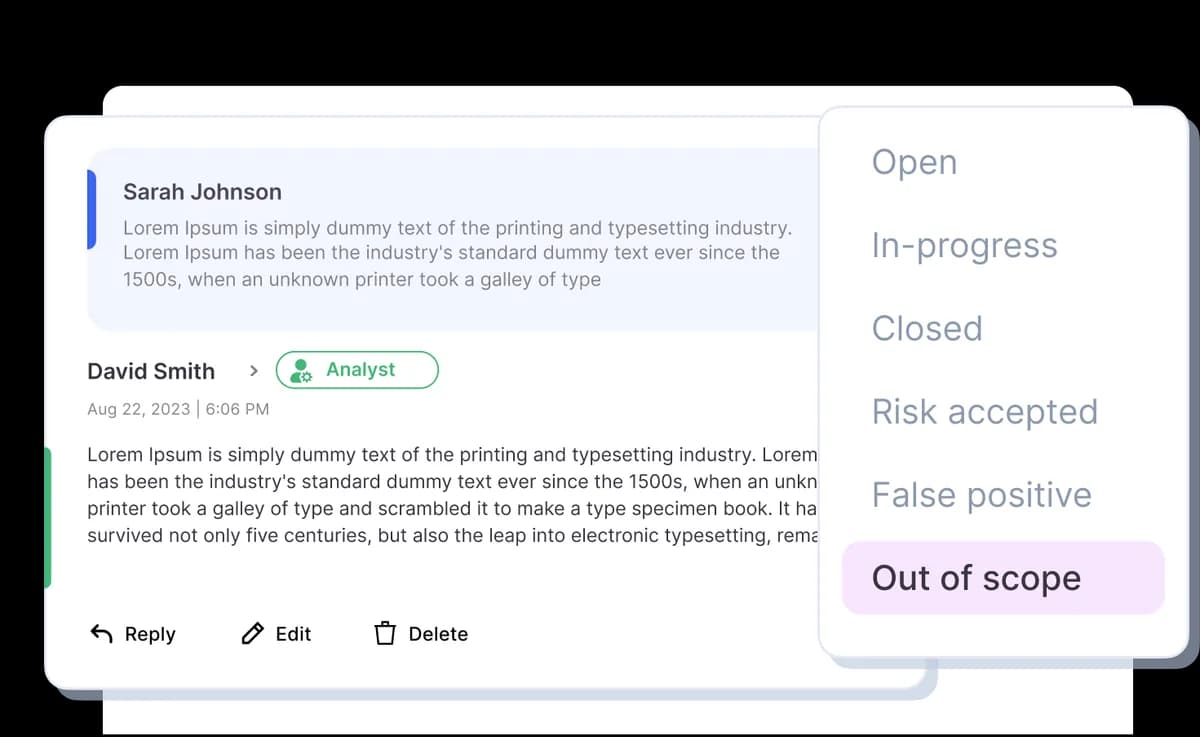
Task: Click the David Smith author name
Action: point(151,371)
